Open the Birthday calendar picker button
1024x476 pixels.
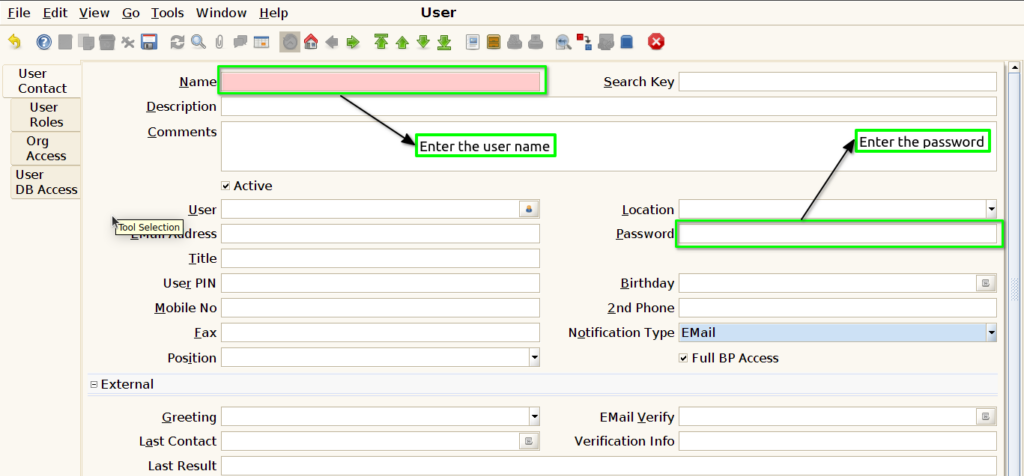(986, 283)
